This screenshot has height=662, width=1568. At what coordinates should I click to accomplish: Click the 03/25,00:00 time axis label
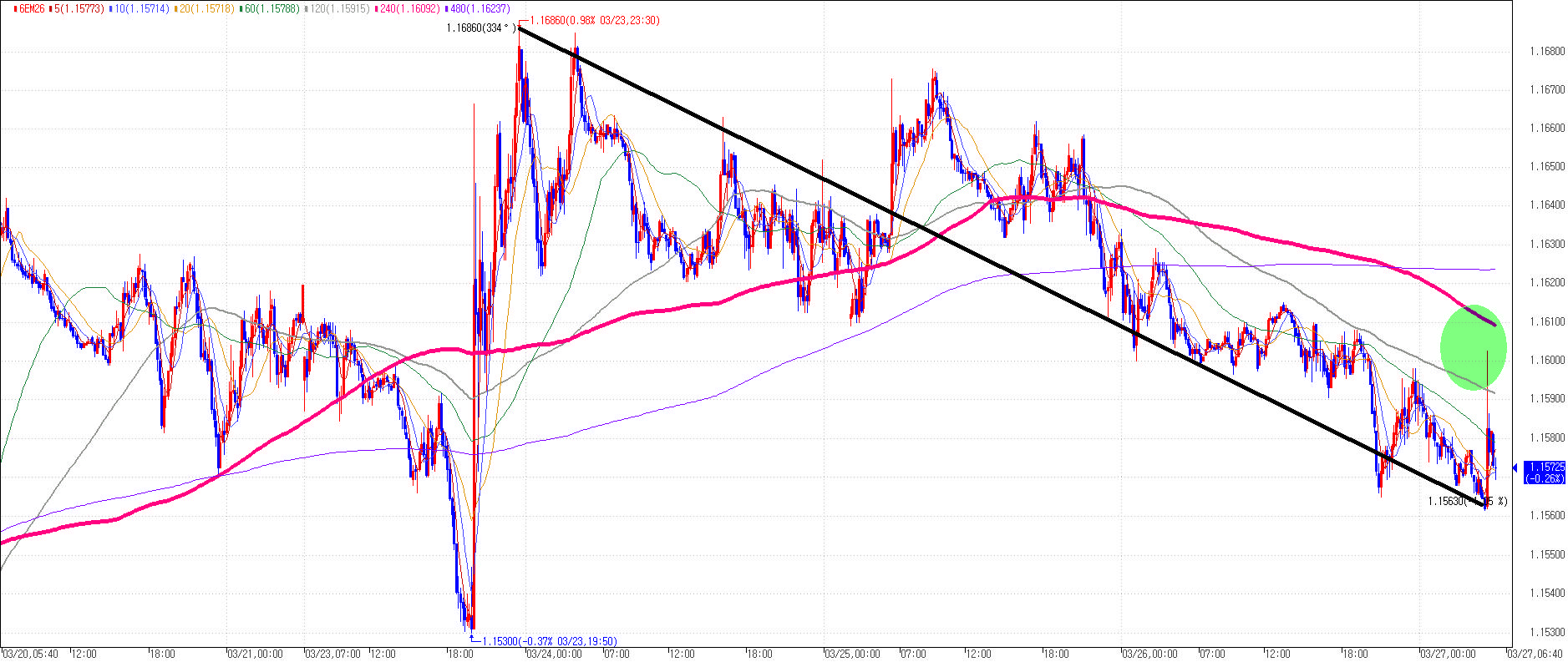(x=852, y=654)
